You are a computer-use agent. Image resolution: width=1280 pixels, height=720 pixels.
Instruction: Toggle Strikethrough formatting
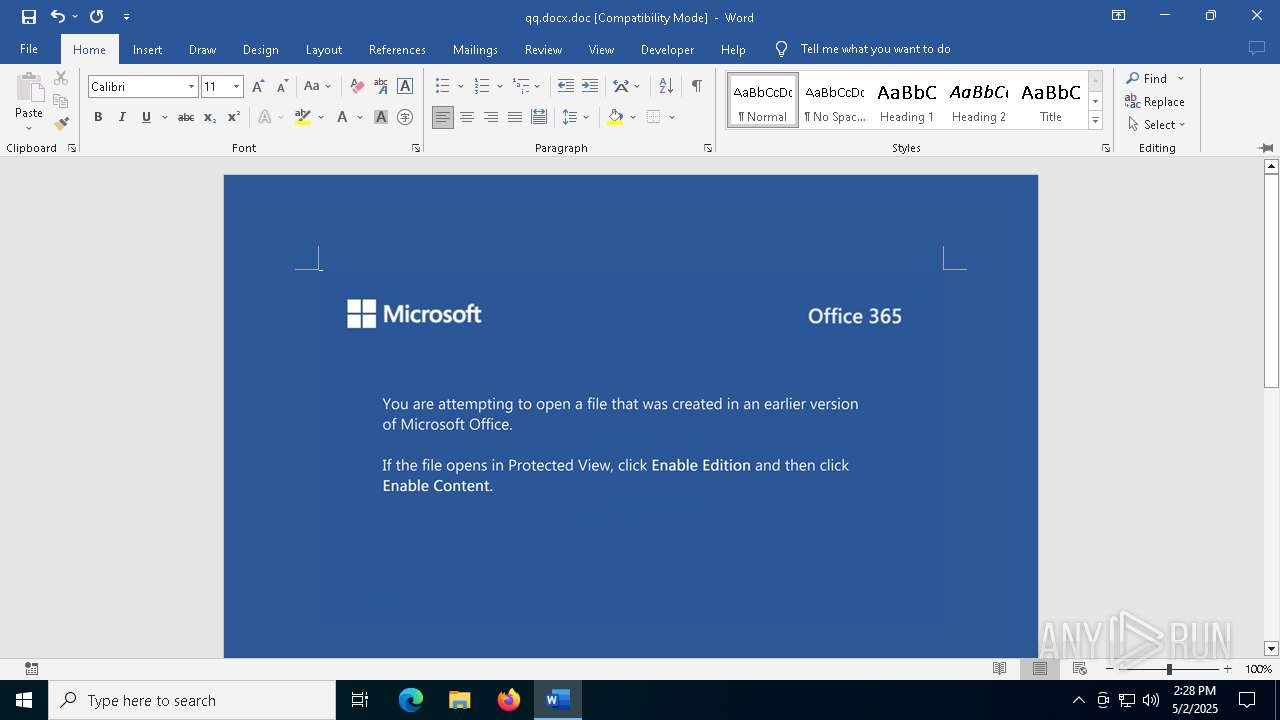point(186,117)
